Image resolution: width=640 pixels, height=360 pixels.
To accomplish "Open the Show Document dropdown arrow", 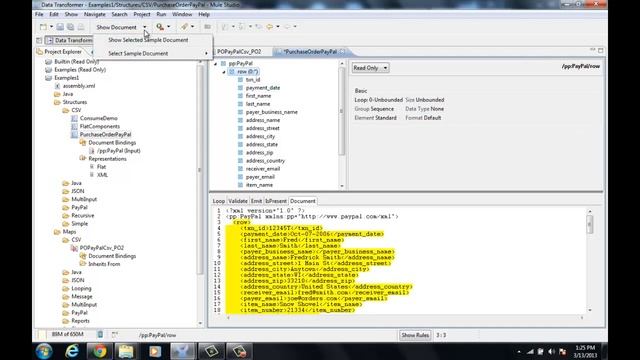I will coord(144,27).
